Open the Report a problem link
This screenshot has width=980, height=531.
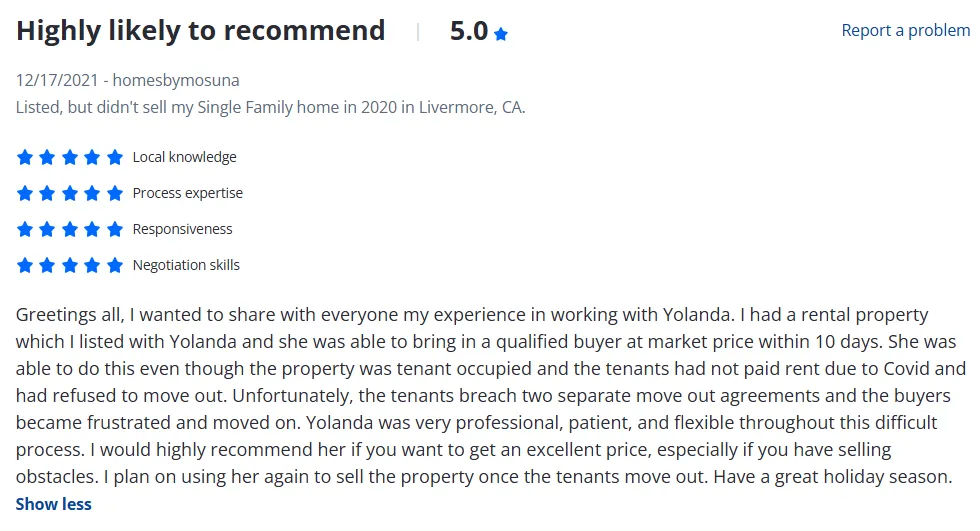pos(906,30)
